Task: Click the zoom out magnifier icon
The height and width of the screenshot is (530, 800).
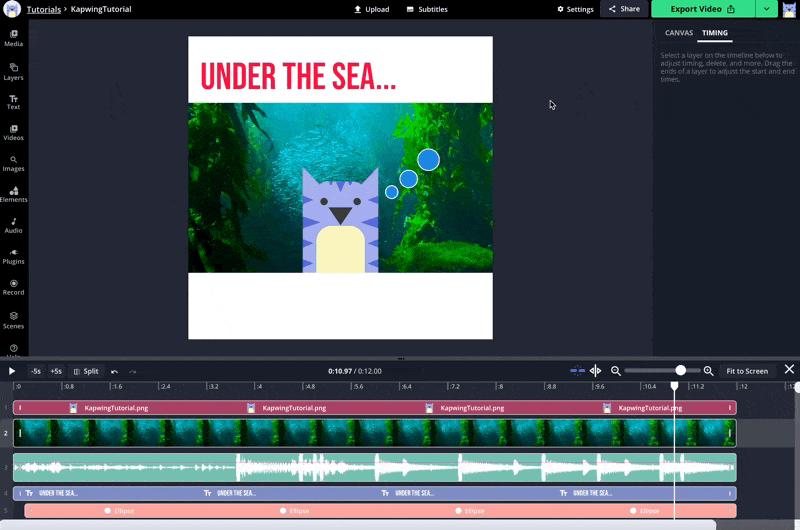Action: click(616, 371)
